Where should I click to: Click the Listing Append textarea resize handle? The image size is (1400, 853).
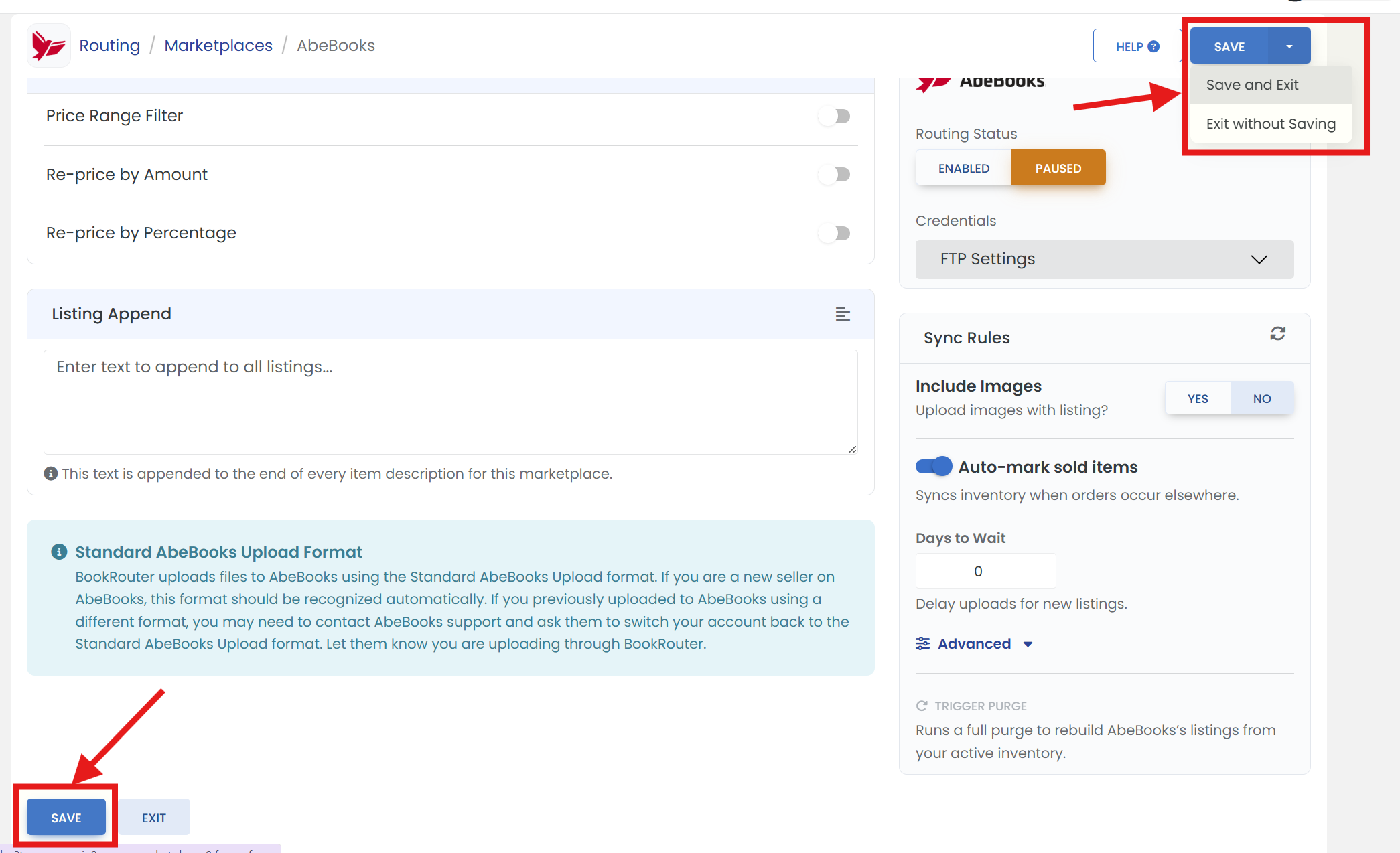coord(852,449)
